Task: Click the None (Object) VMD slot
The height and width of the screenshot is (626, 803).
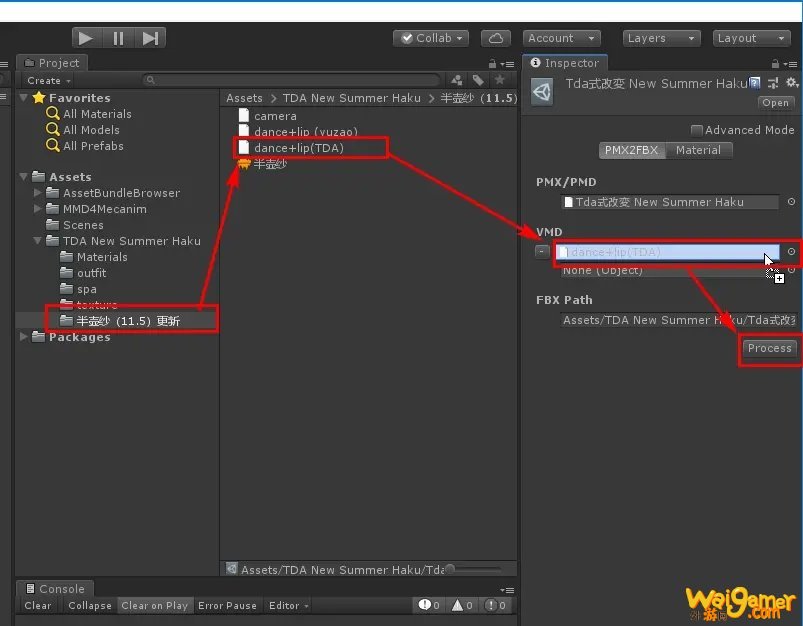Action: coord(670,270)
